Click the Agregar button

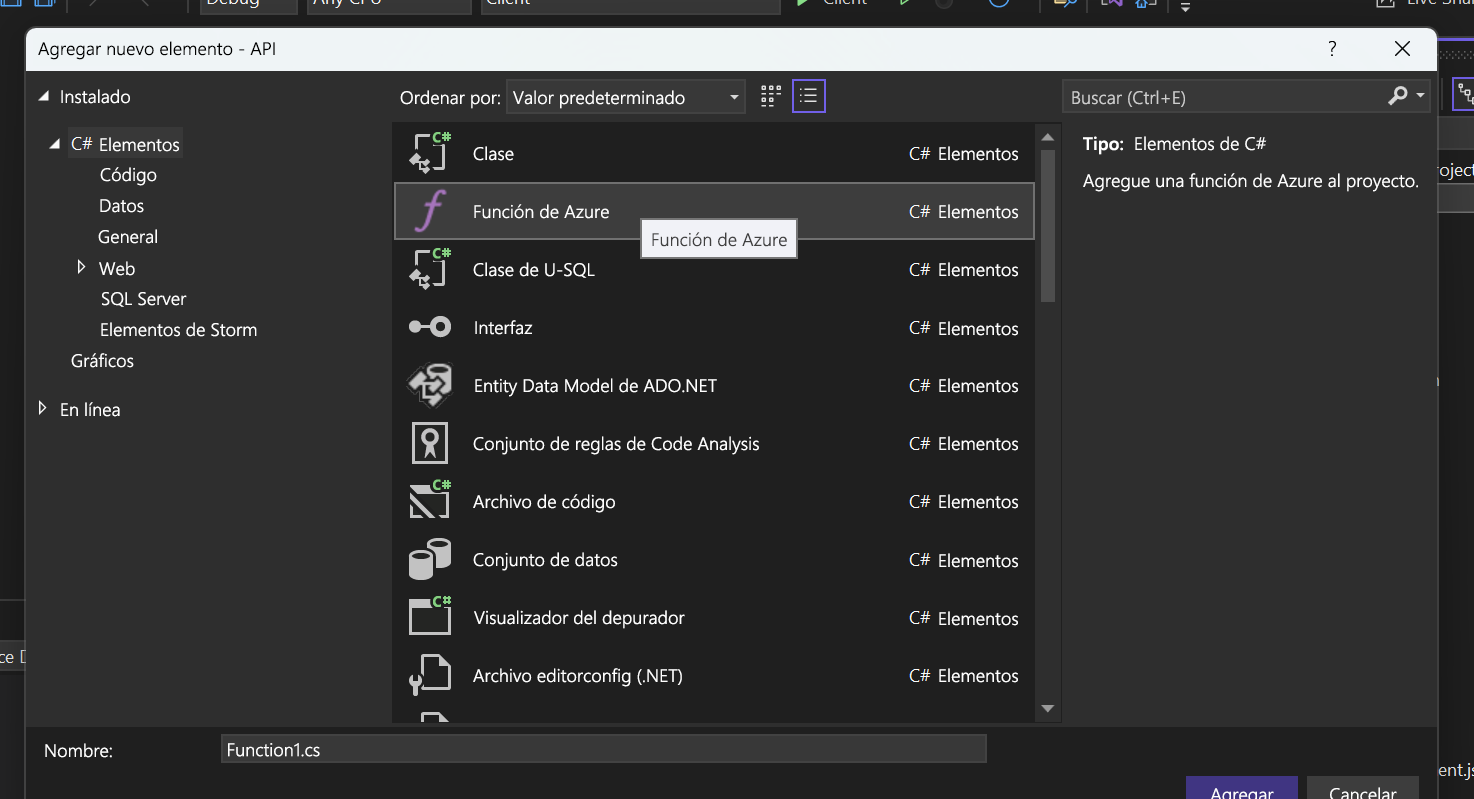[x=1241, y=792]
